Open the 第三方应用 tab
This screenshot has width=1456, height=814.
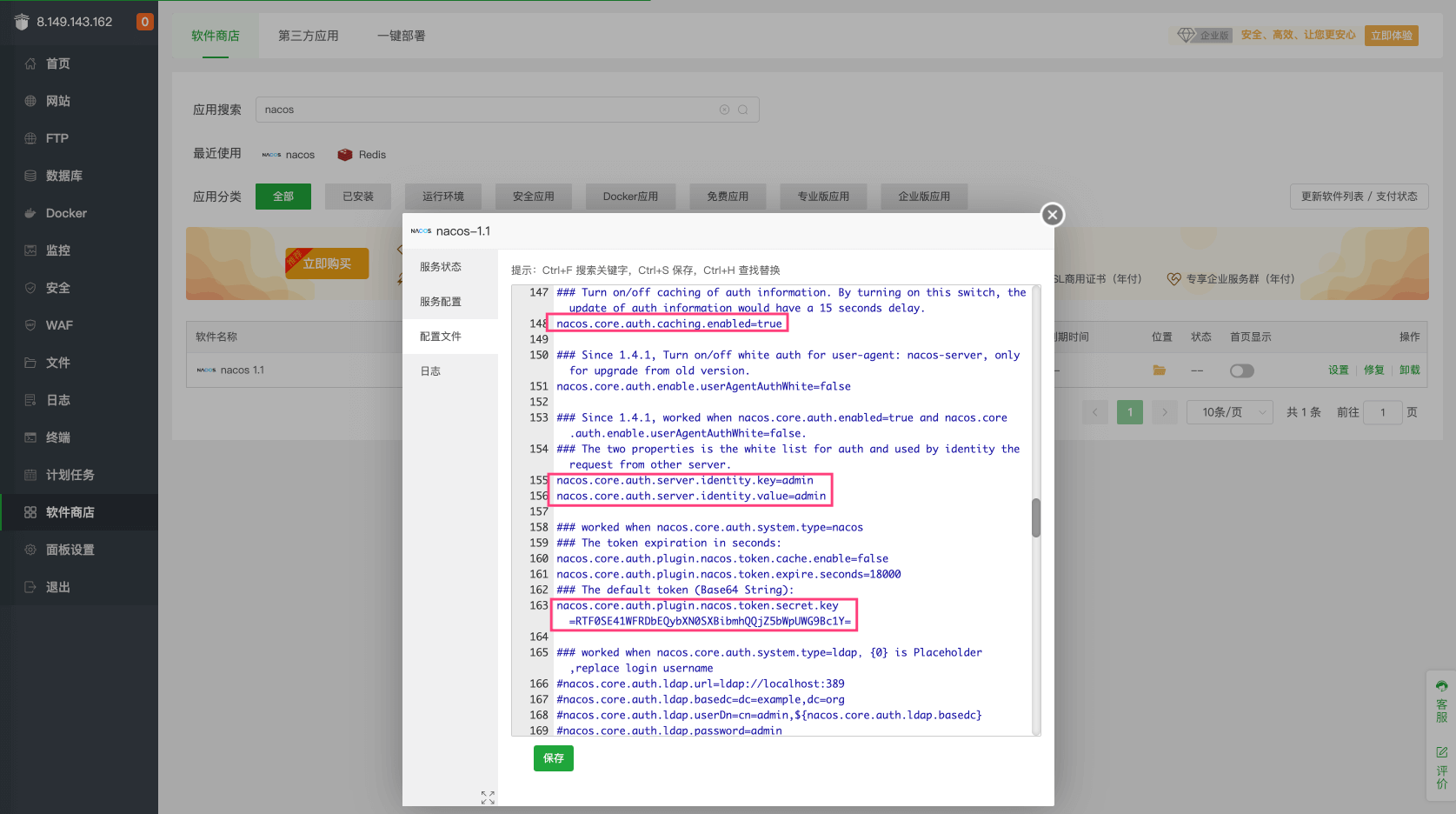308,36
